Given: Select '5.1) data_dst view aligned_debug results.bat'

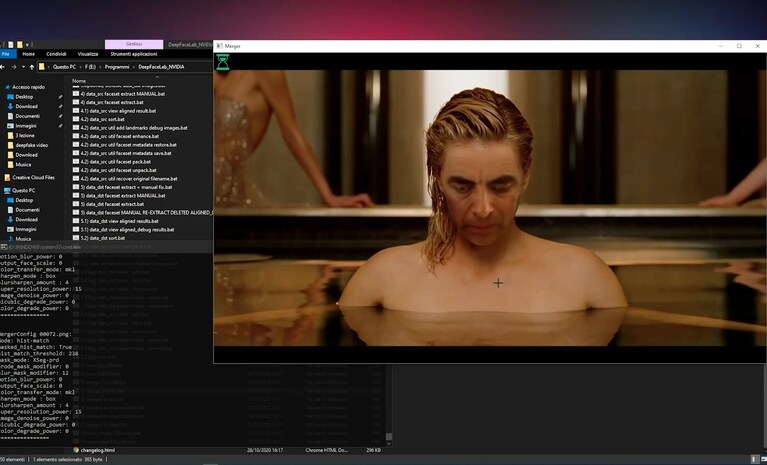Looking at the screenshot, I should (x=123, y=229).
